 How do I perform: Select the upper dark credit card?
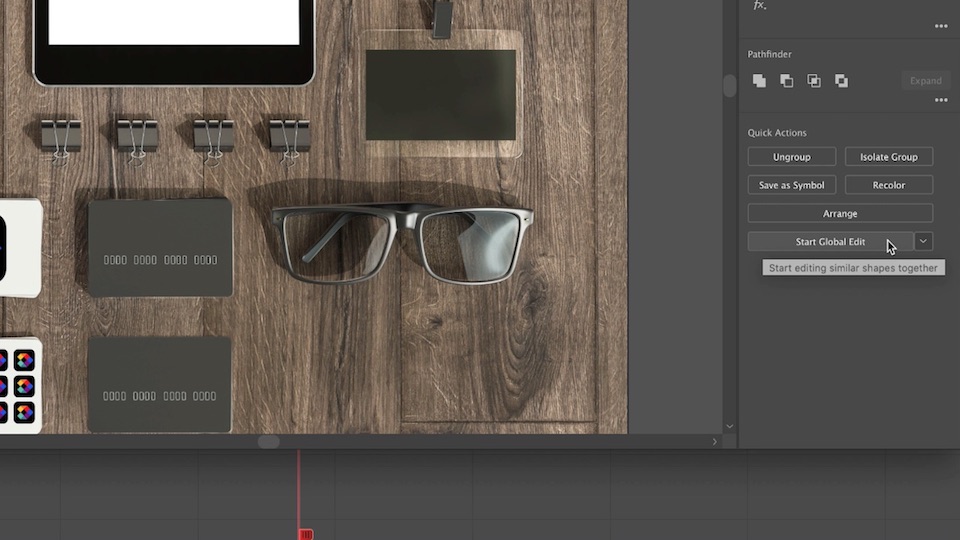pyautogui.click(x=160, y=248)
